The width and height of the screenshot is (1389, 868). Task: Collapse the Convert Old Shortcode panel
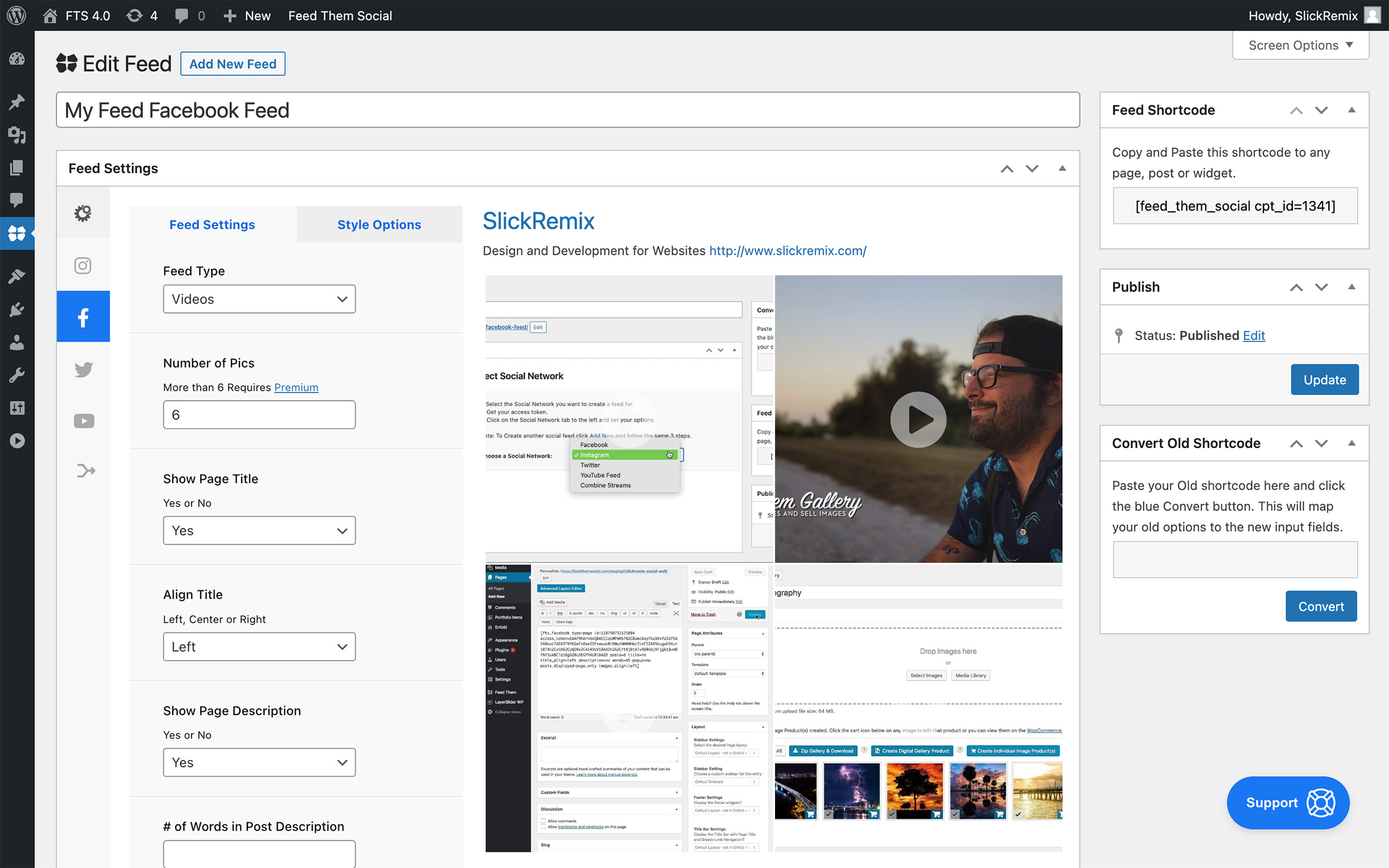(1352, 443)
